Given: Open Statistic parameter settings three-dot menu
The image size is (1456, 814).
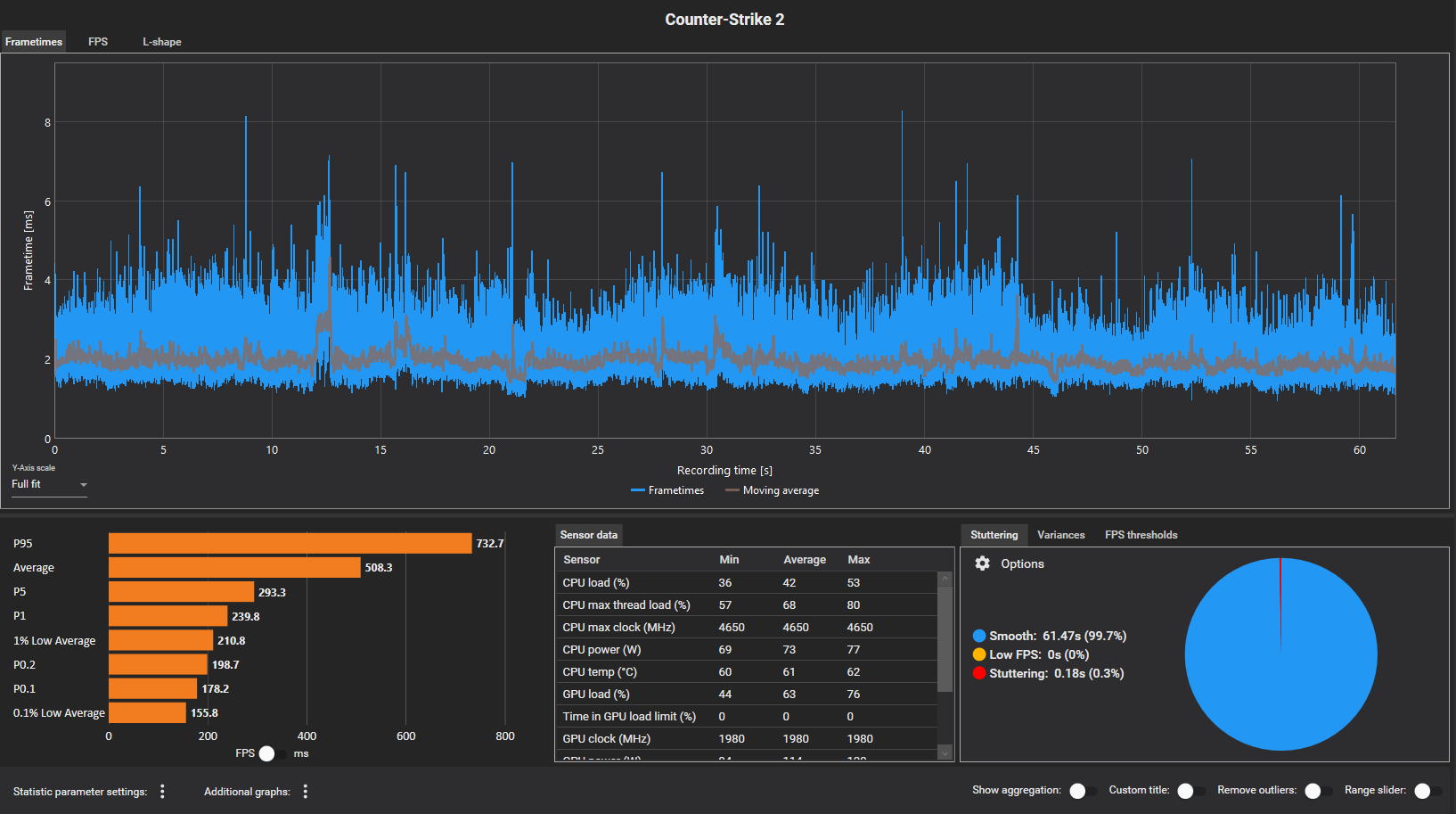Looking at the screenshot, I should pos(162,792).
